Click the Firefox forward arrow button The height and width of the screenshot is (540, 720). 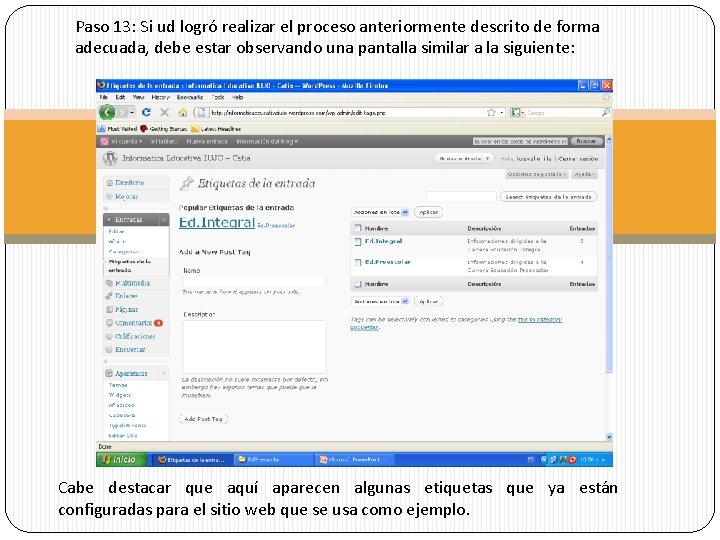(123, 112)
